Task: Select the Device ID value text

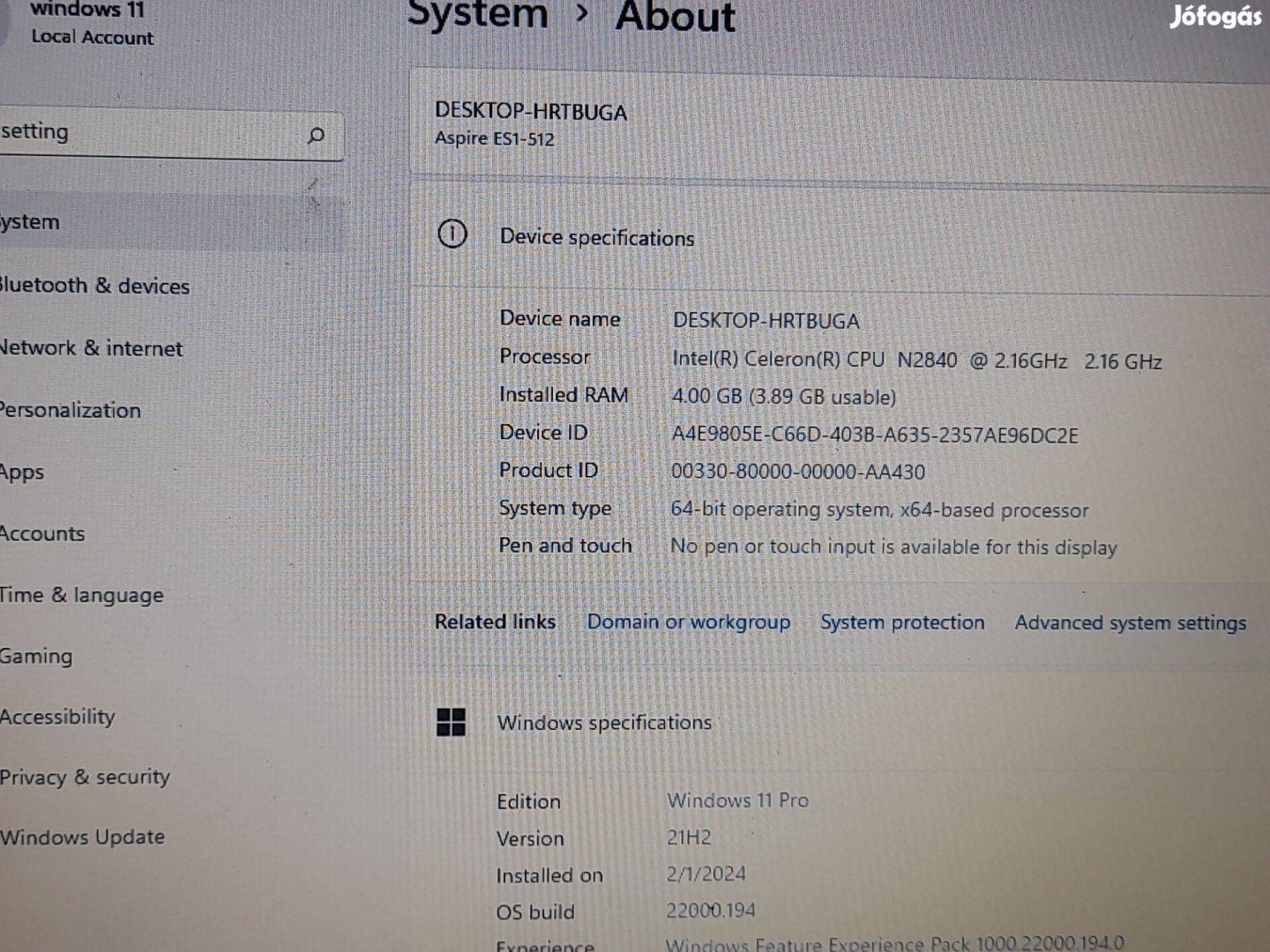Action: pyautogui.click(x=875, y=435)
